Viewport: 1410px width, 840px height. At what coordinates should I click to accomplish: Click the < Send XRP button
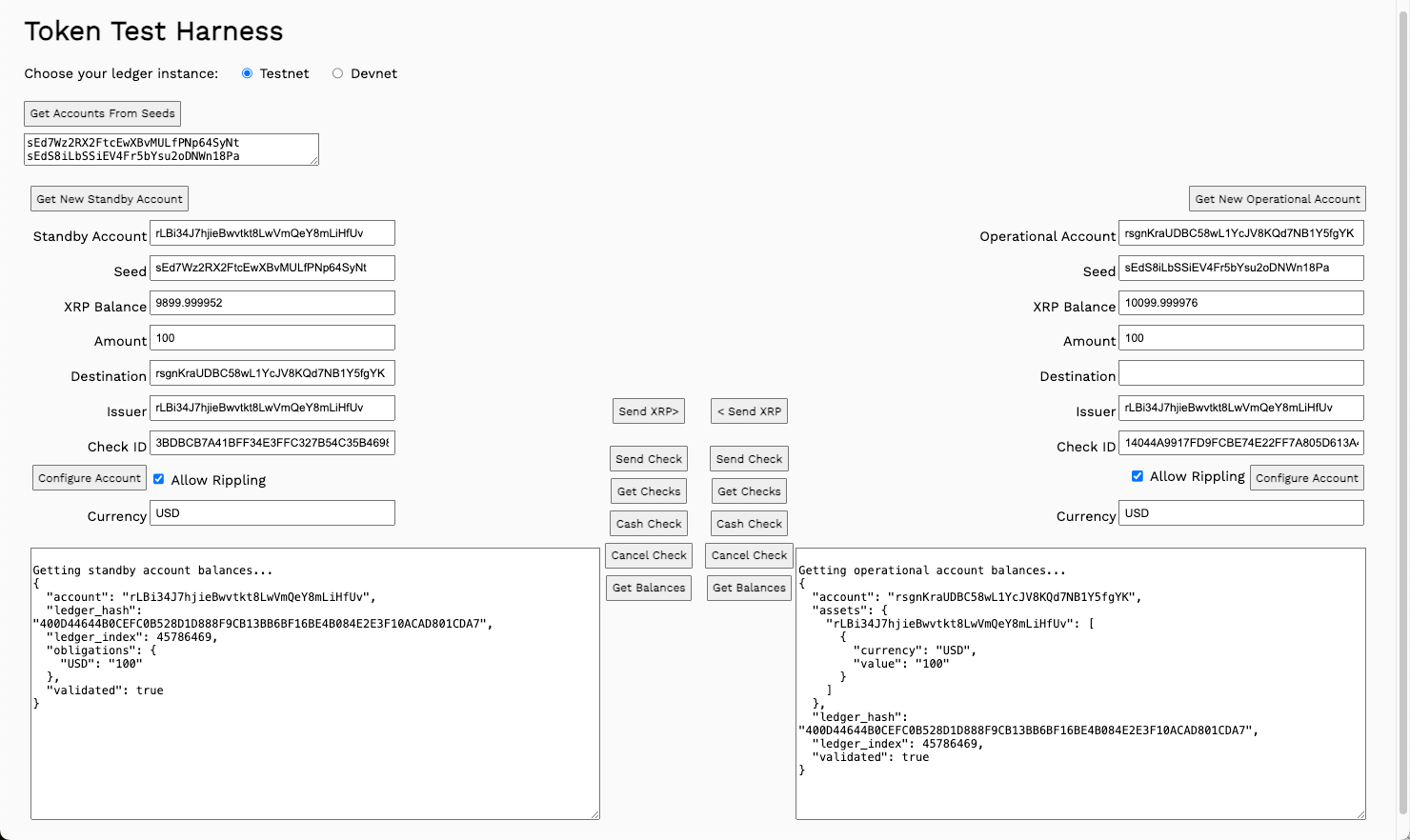click(749, 411)
